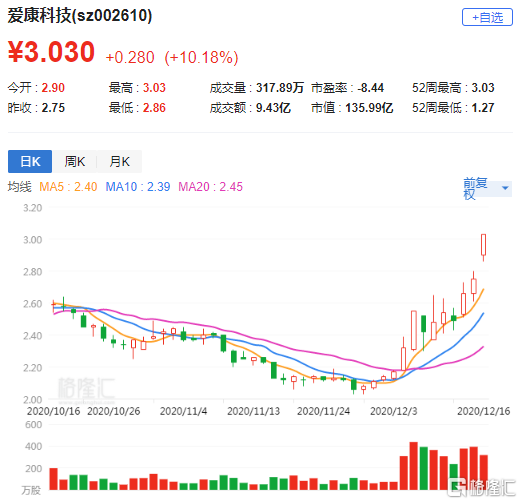
Task: Click the percent change (+10.18%)
Action: (x=201, y=57)
